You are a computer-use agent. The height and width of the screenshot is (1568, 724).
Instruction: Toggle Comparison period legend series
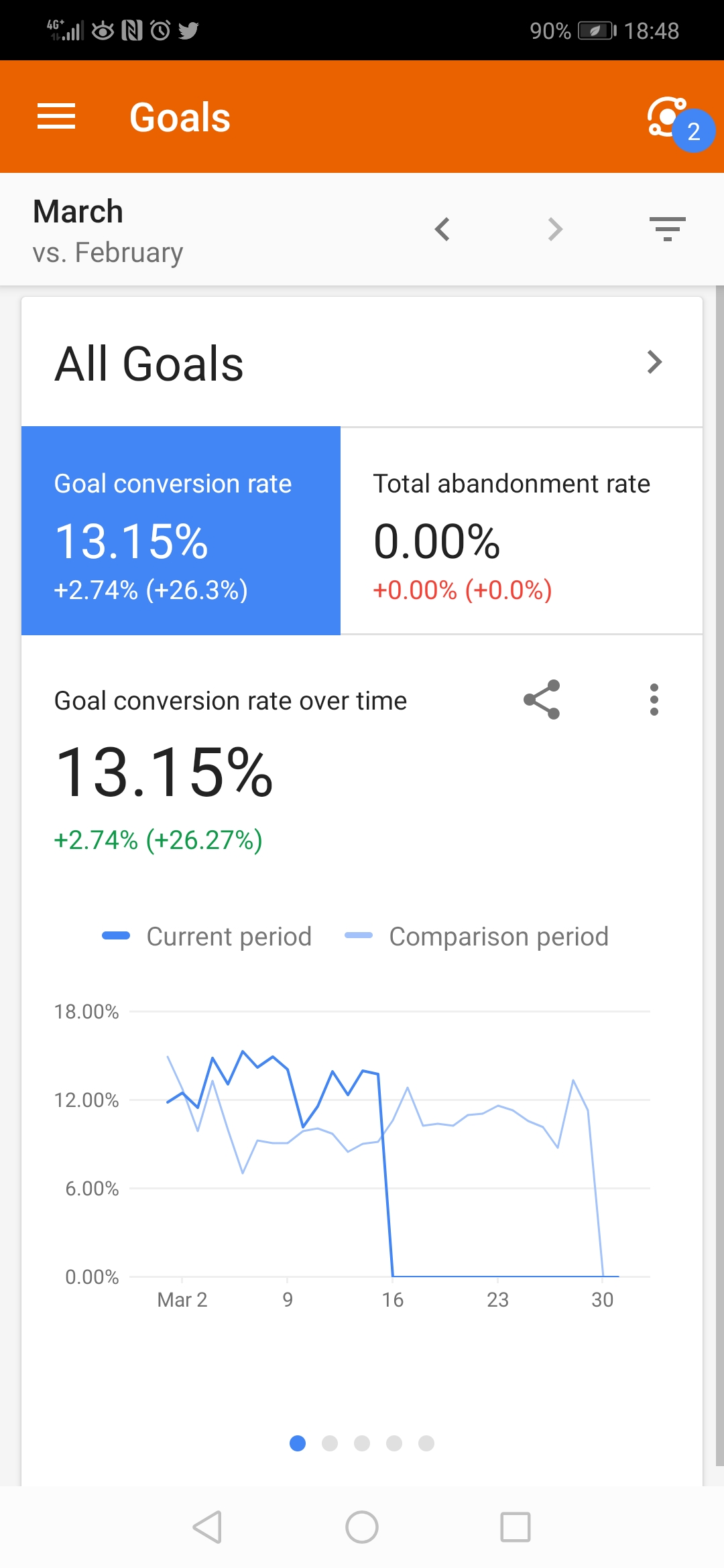pyautogui.click(x=477, y=936)
